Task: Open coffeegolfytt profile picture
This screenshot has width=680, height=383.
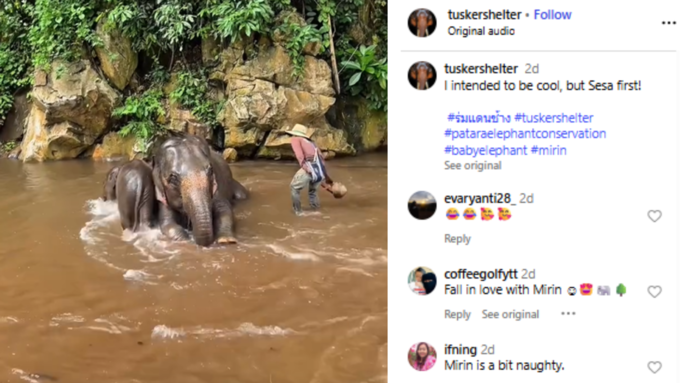Action: 422,281
